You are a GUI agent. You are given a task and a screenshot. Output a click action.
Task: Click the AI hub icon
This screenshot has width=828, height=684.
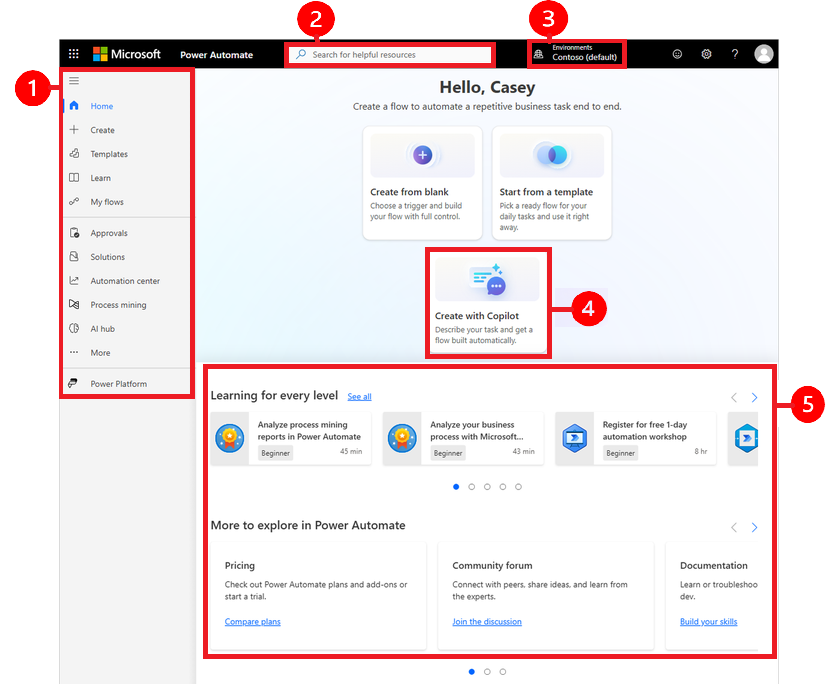(x=74, y=329)
